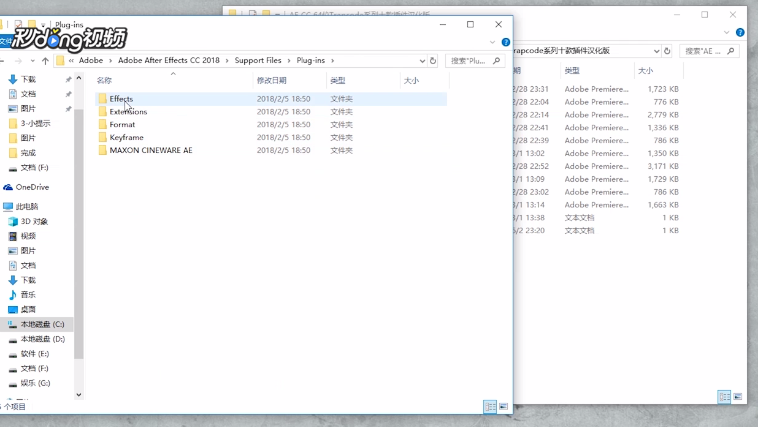The height and width of the screenshot is (427, 758).
Task: Click the OneDrive icon in navigation pane
Action: (8, 187)
